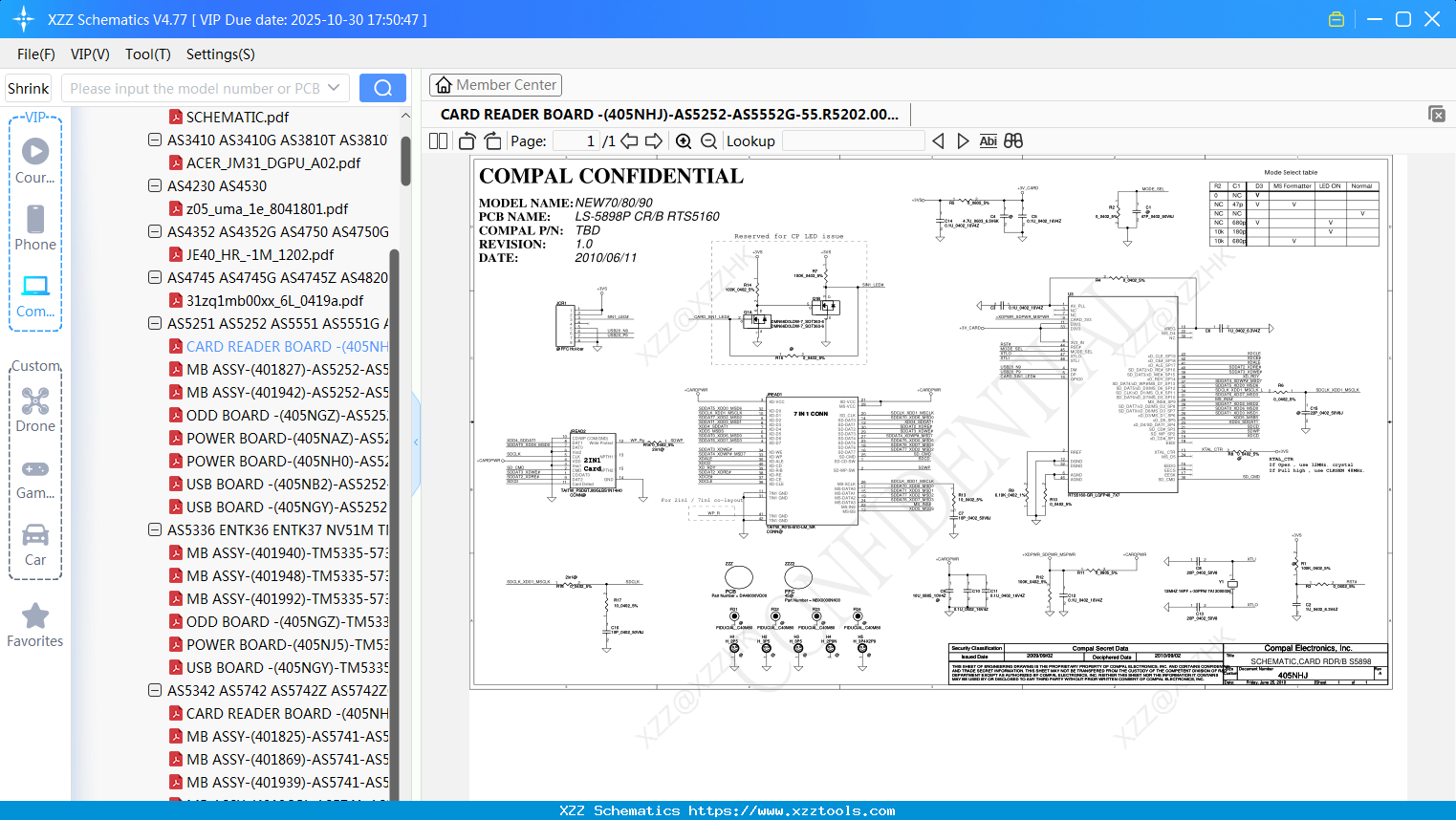This screenshot has width=1456, height=820.
Task: Open POWER BOARD-(405NH0) file
Action: click(278, 461)
